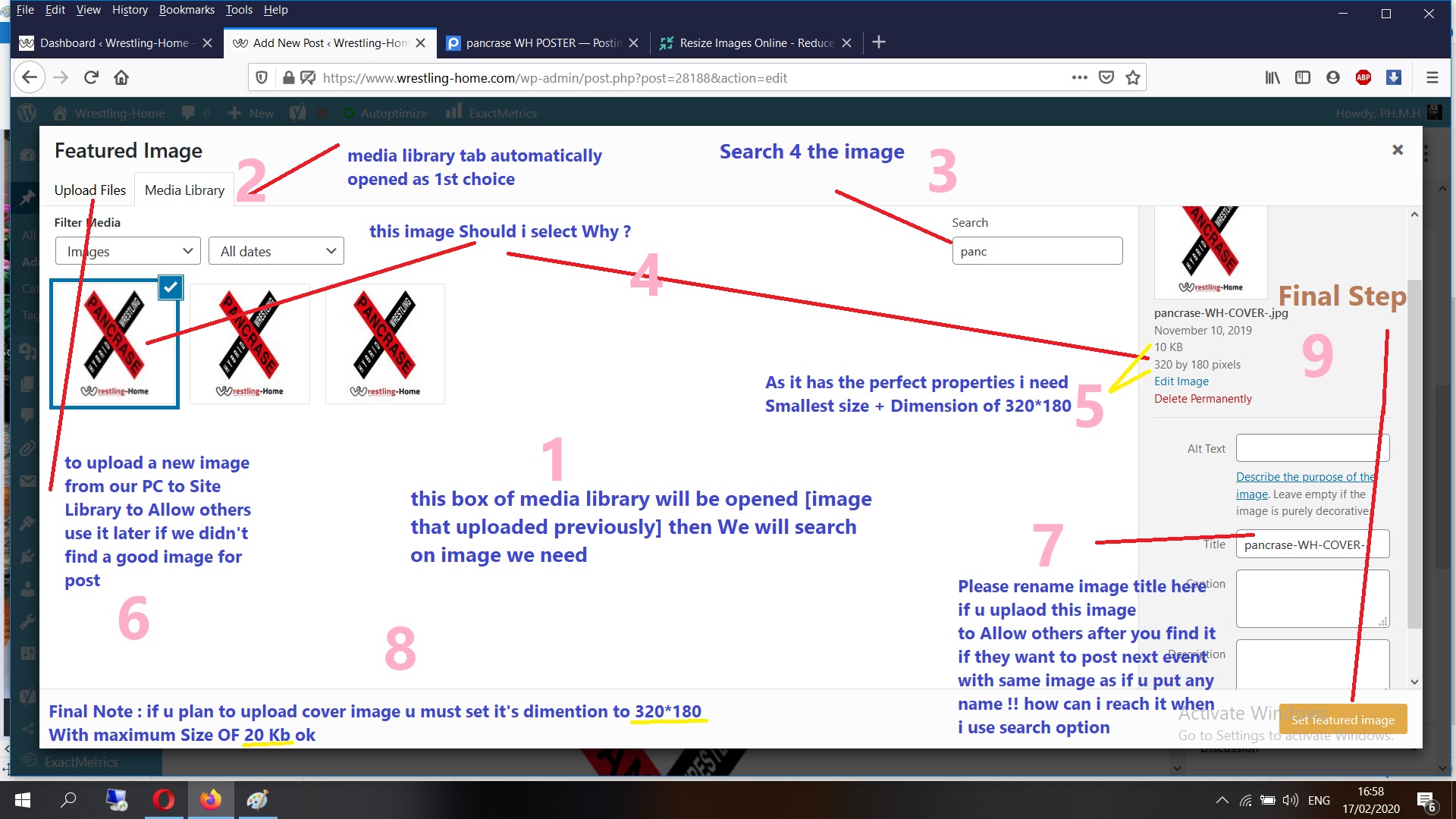The height and width of the screenshot is (819, 1456).
Task: Open the volume tray icon
Action: (1291, 800)
